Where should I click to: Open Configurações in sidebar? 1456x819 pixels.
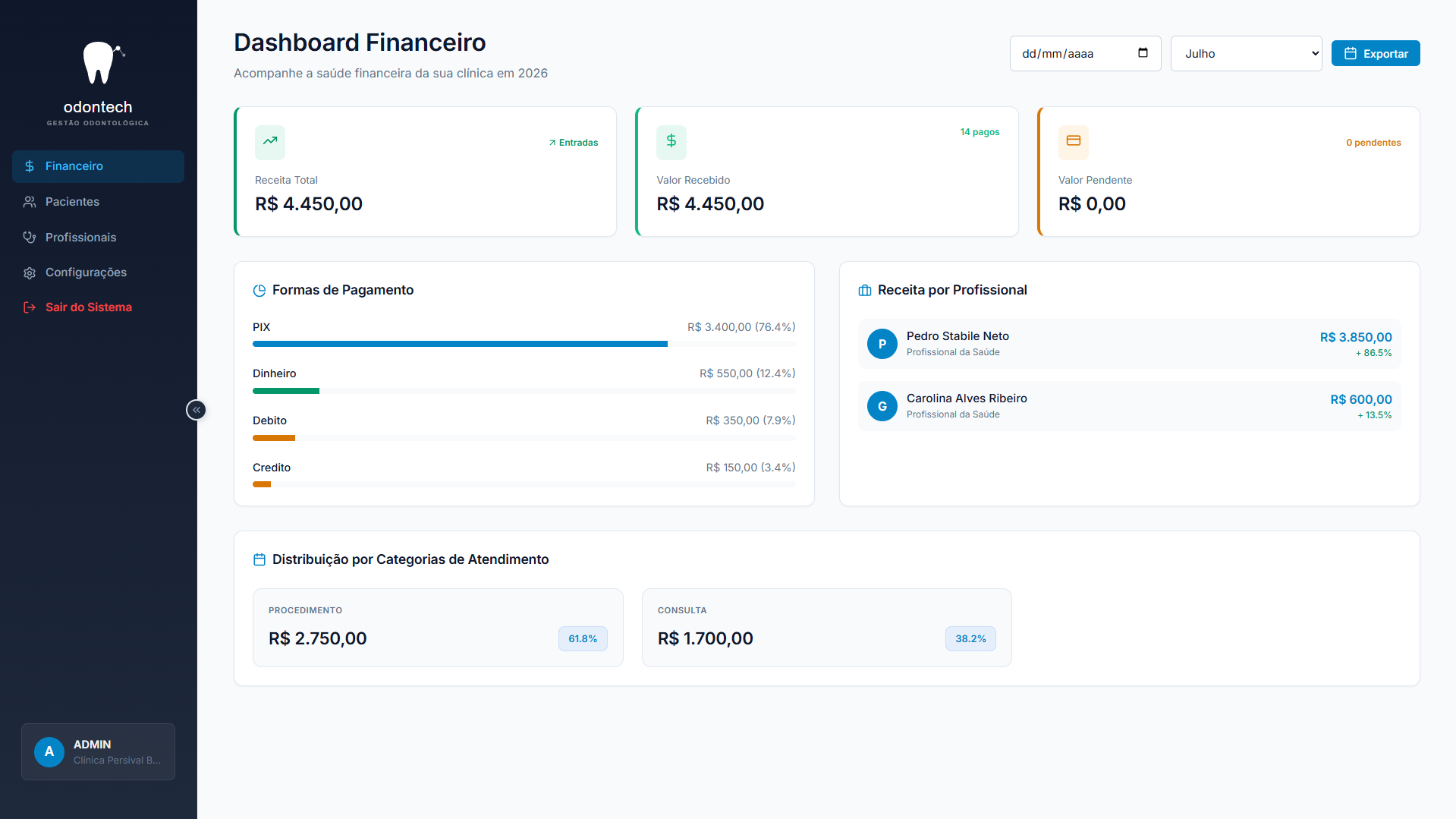(98, 272)
